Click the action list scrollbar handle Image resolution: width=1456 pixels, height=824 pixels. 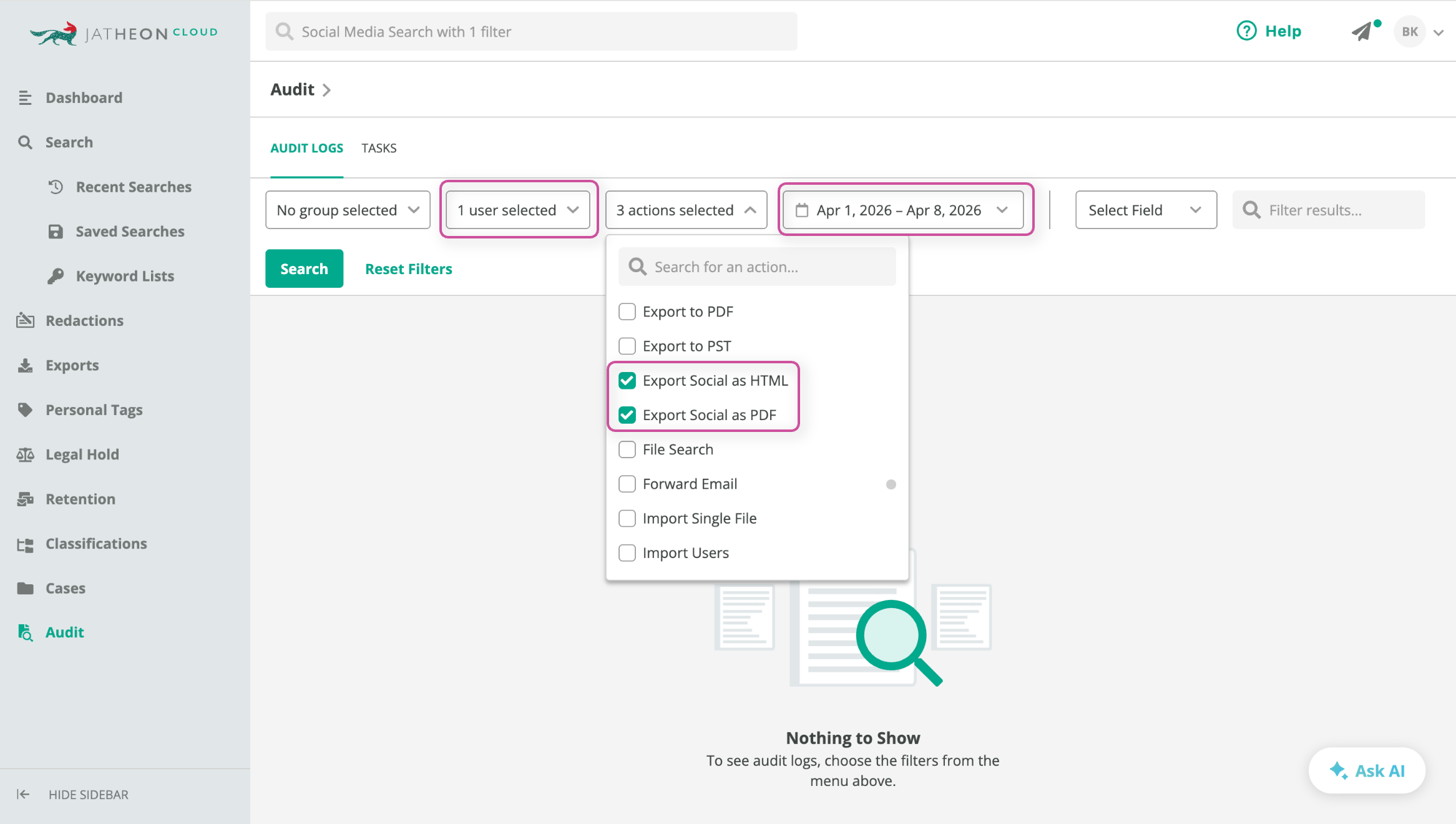coord(891,484)
